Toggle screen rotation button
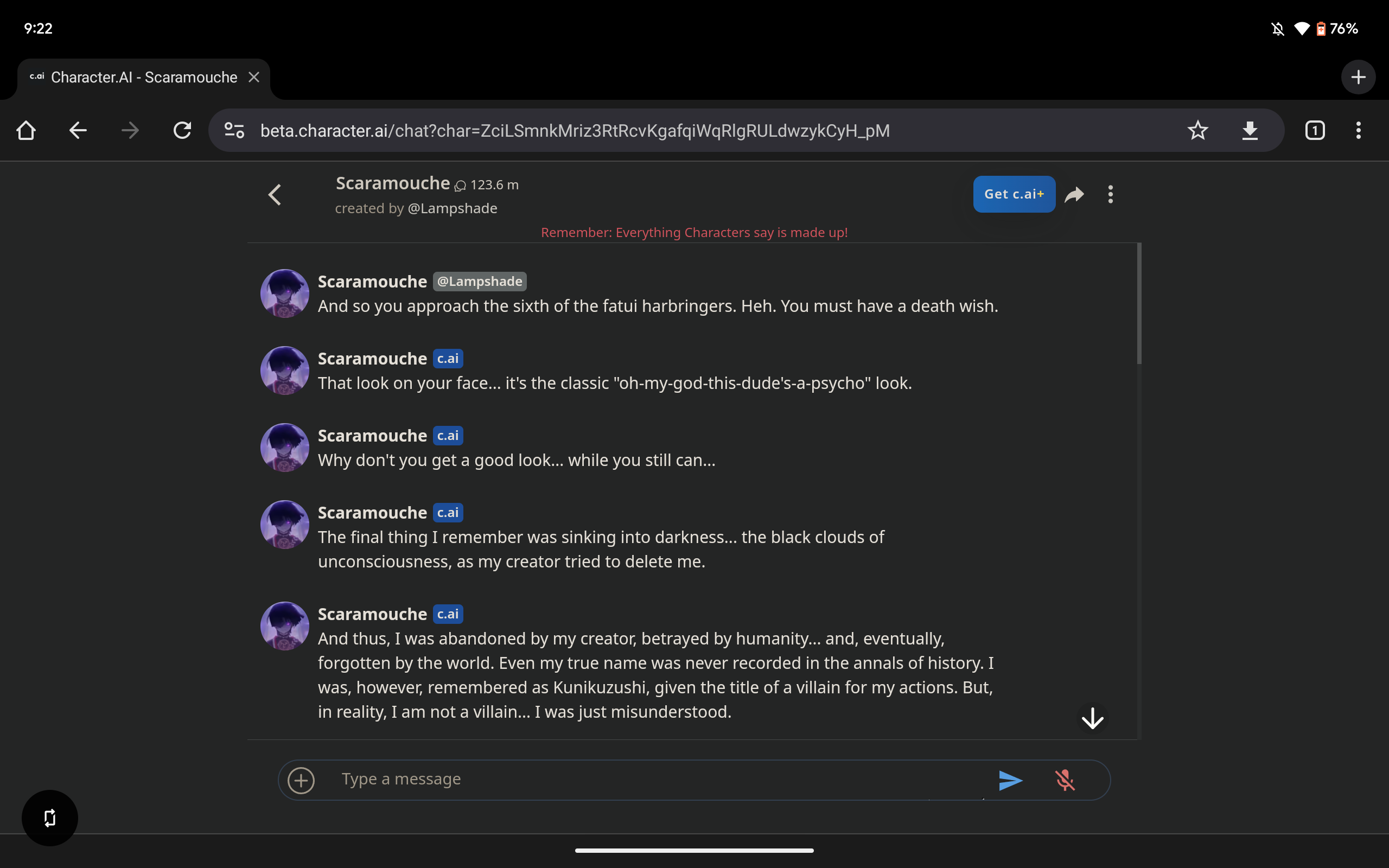The width and height of the screenshot is (1389, 868). (x=50, y=818)
